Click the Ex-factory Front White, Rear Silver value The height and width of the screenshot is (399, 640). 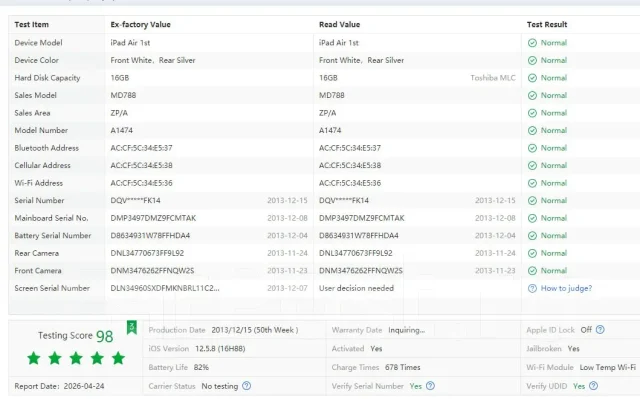click(x=153, y=60)
